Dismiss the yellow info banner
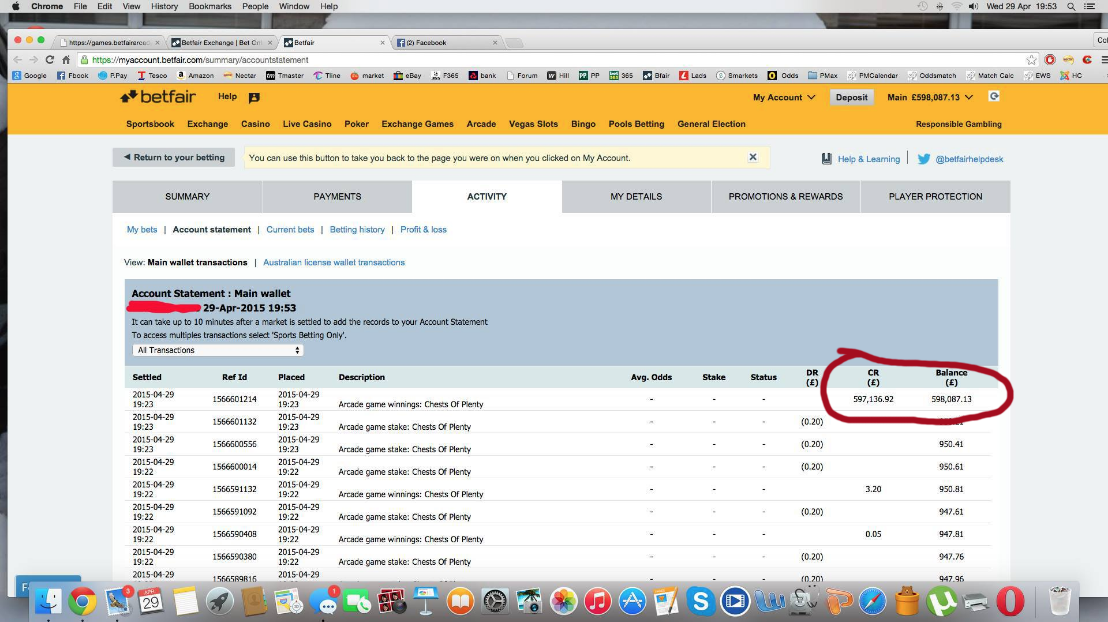 (x=753, y=158)
